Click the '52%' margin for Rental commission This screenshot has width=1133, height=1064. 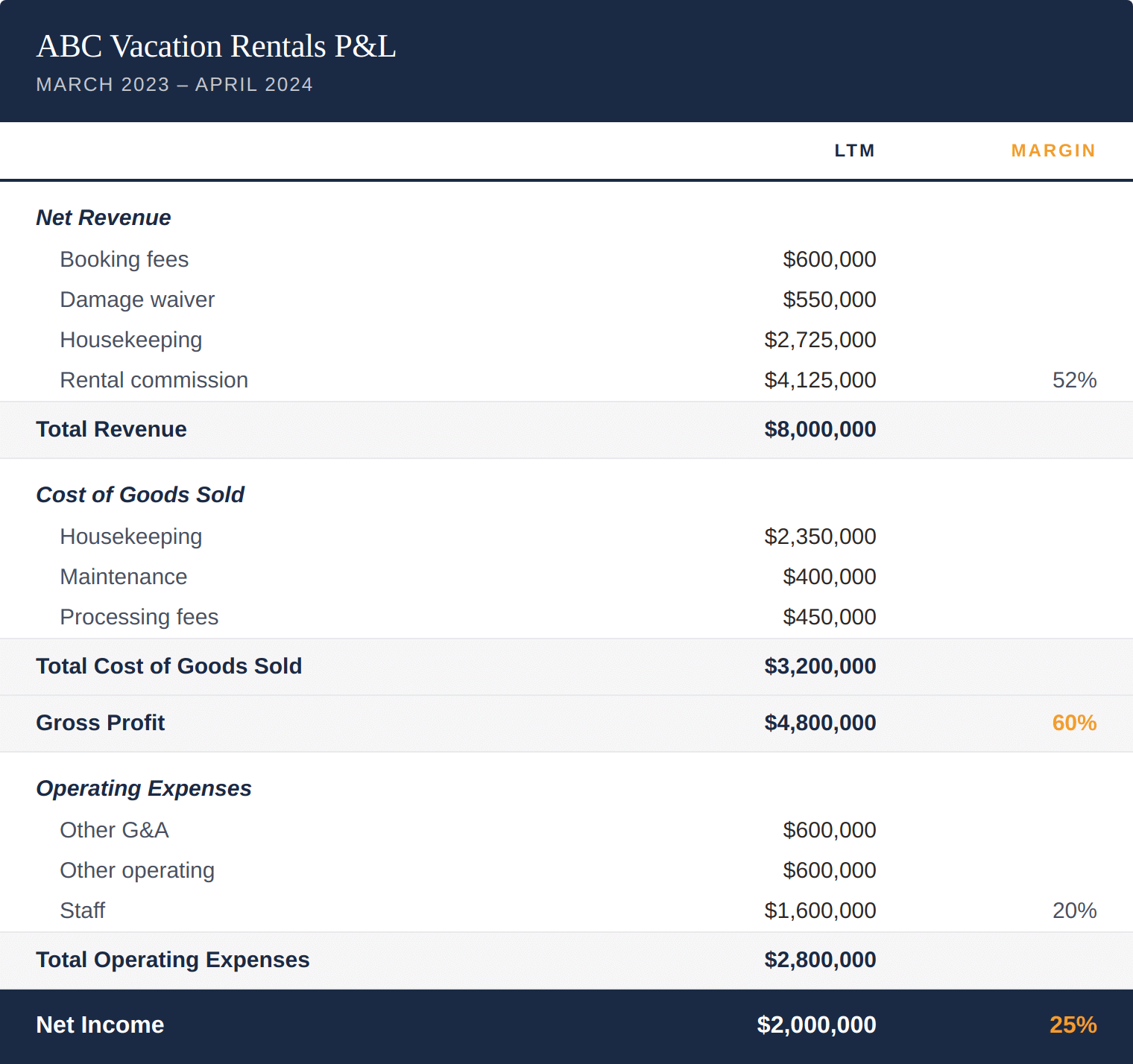(x=1074, y=380)
